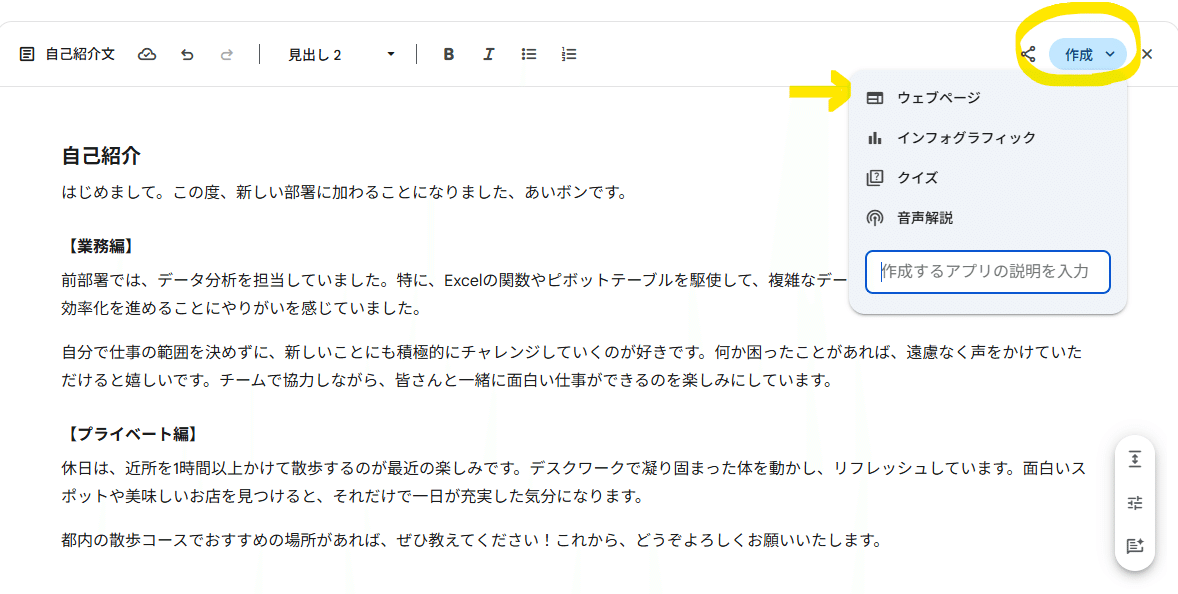Click the redo icon in the toolbar

point(227,54)
